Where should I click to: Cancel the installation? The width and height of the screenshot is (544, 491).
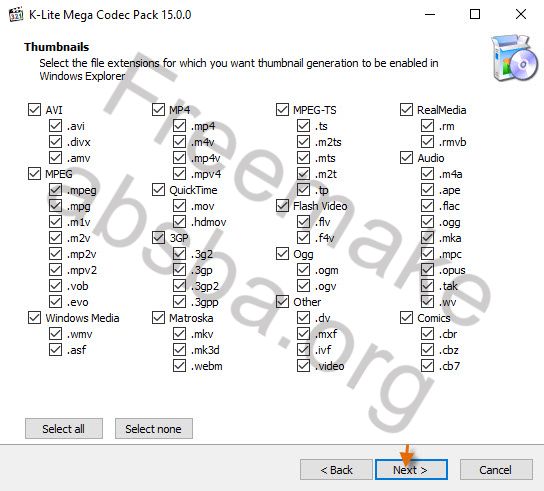[x=496, y=470]
